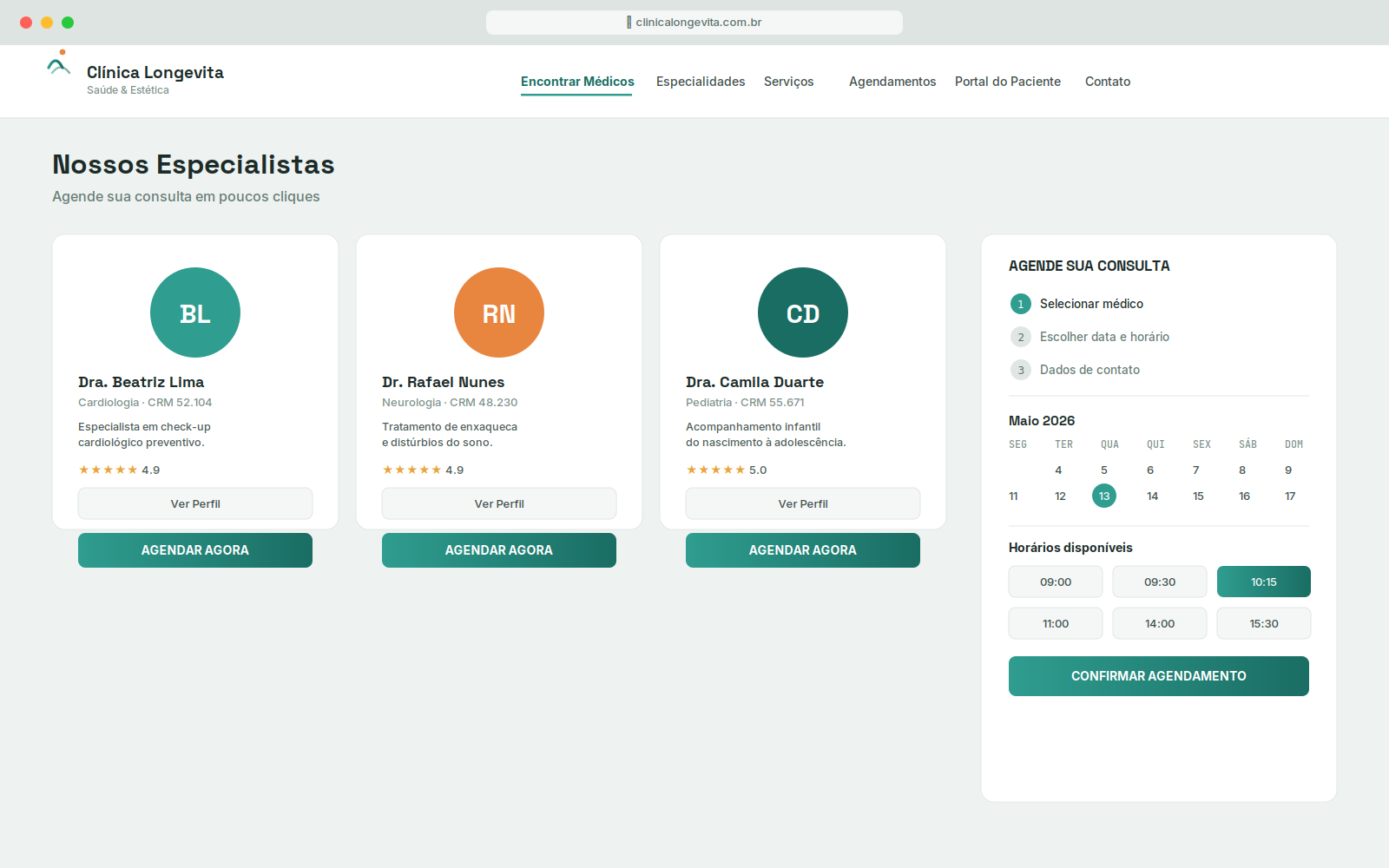Pick day 17 in the calendar
The width and height of the screenshot is (1389, 868).
coord(1290,496)
